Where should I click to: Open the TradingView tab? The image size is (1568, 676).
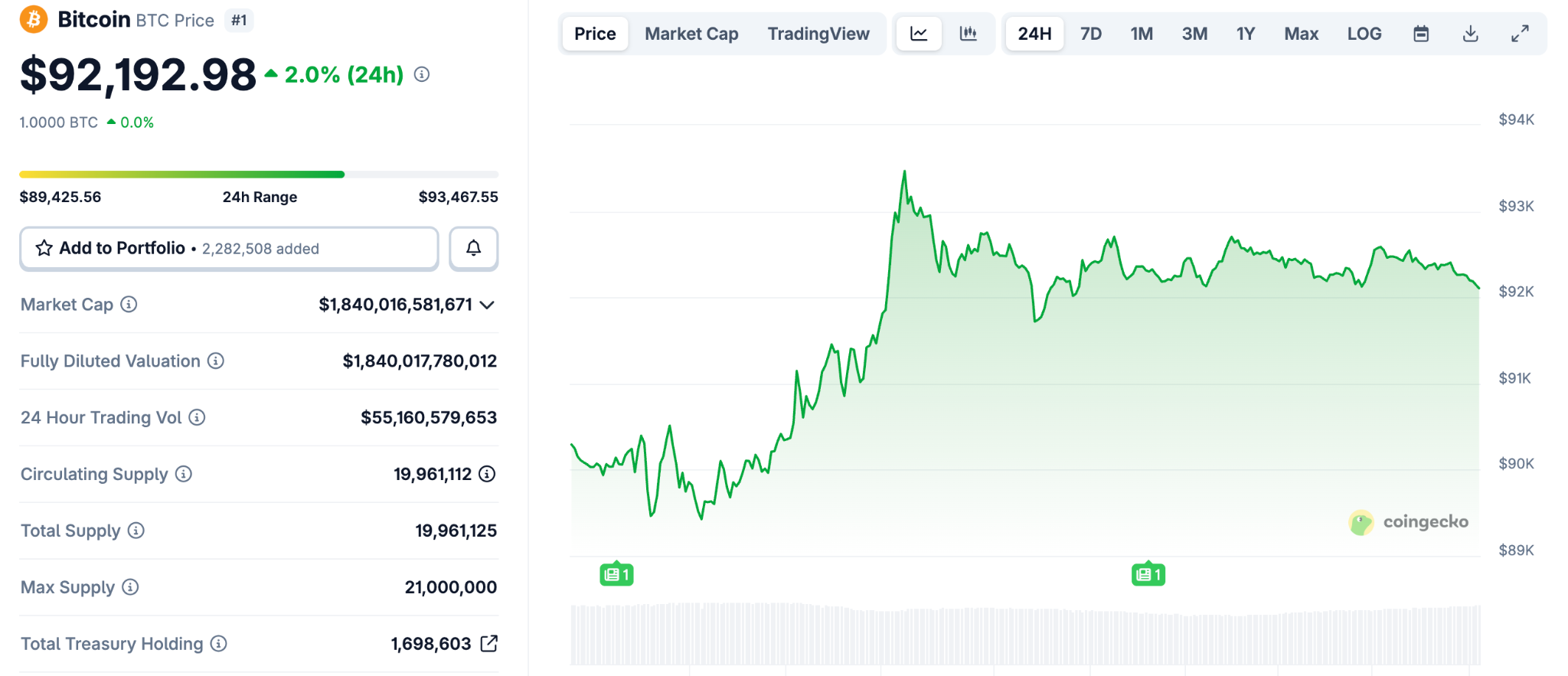[818, 34]
